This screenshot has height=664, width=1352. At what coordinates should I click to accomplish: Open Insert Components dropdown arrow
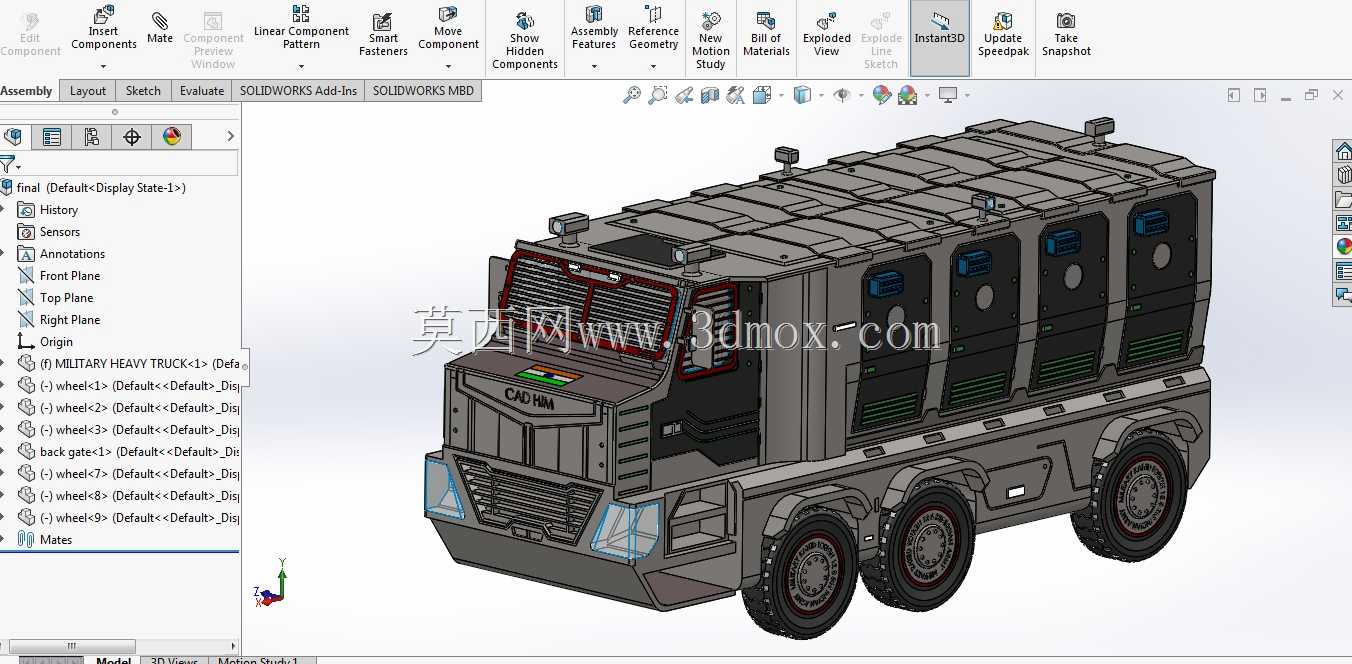click(x=104, y=67)
